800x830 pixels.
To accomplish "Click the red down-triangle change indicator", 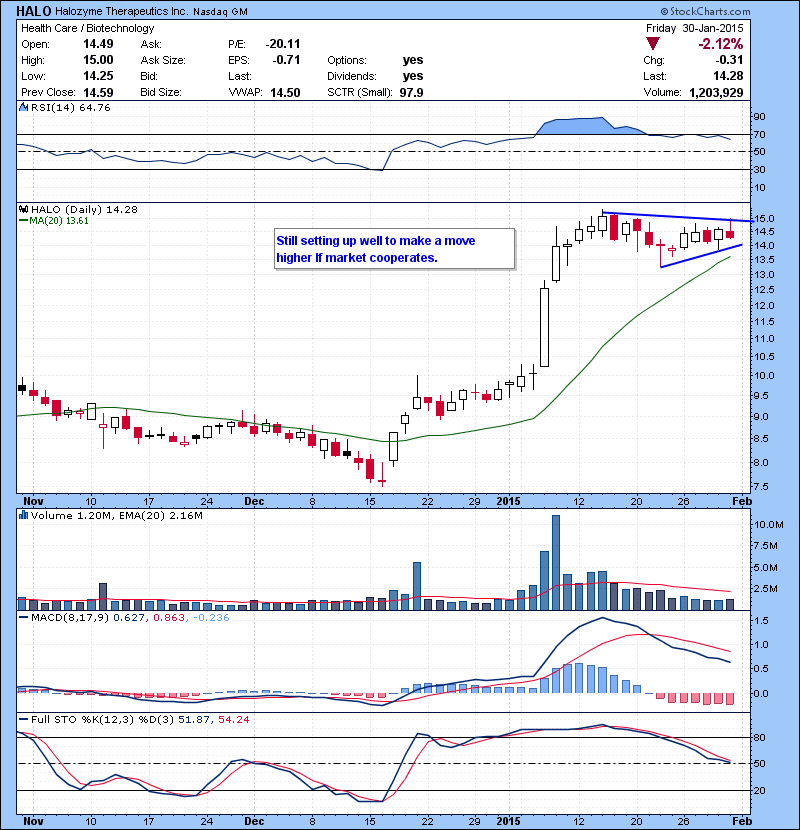I will pos(653,44).
